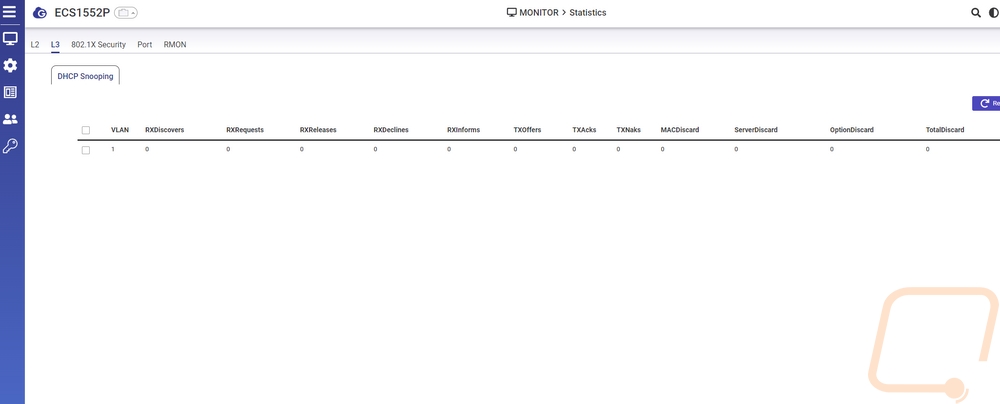The image size is (1000, 404).
Task: Open the RMON tab
Action: tap(175, 45)
